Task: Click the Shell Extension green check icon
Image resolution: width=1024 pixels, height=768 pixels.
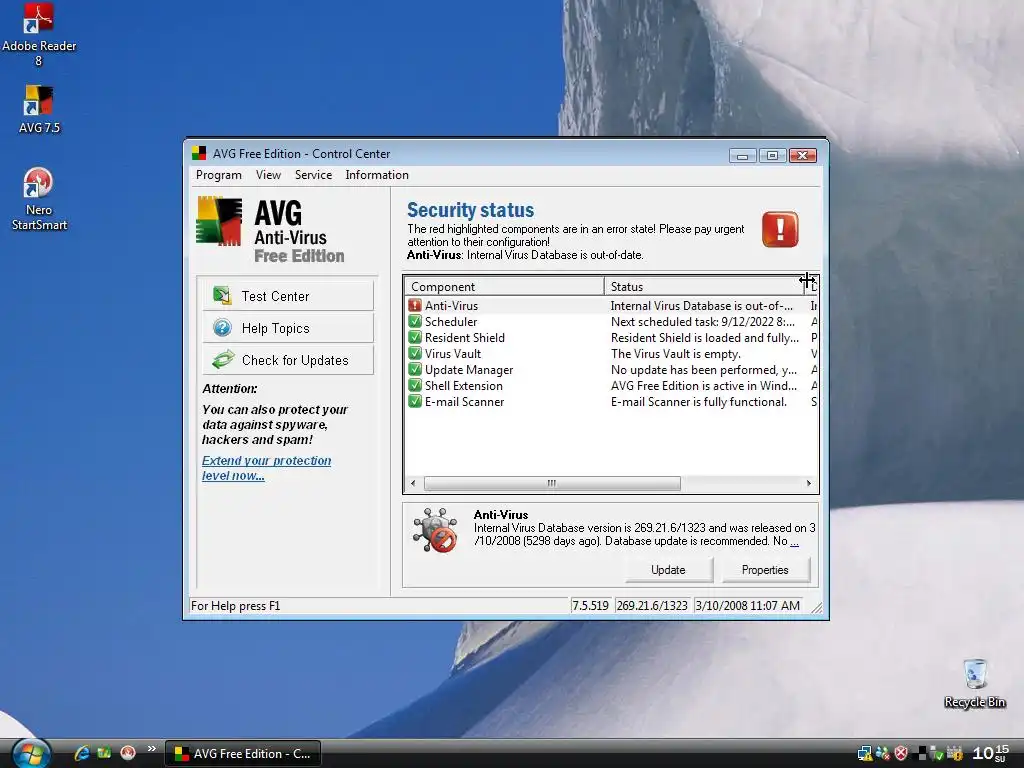Action: tap(415, 385)
